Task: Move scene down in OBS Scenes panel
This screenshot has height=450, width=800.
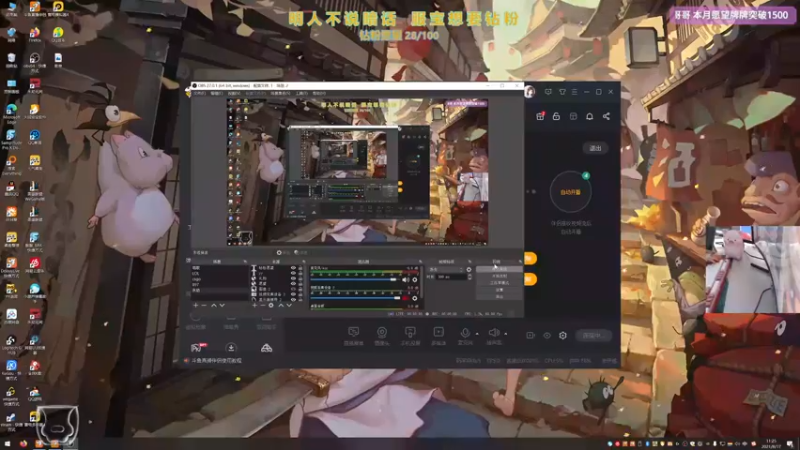Action: 222,305
